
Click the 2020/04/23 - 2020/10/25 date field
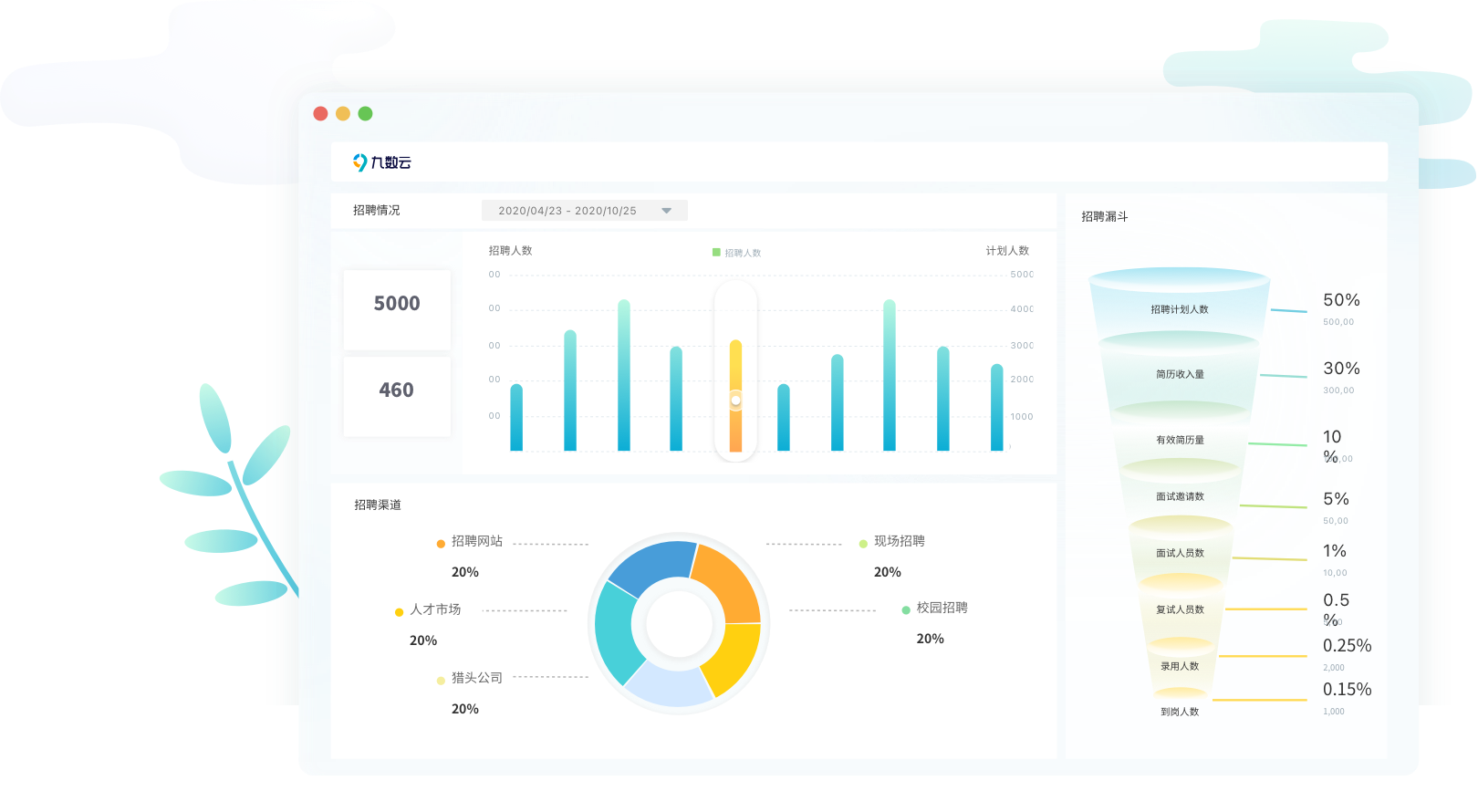click(x=567, y=211)
